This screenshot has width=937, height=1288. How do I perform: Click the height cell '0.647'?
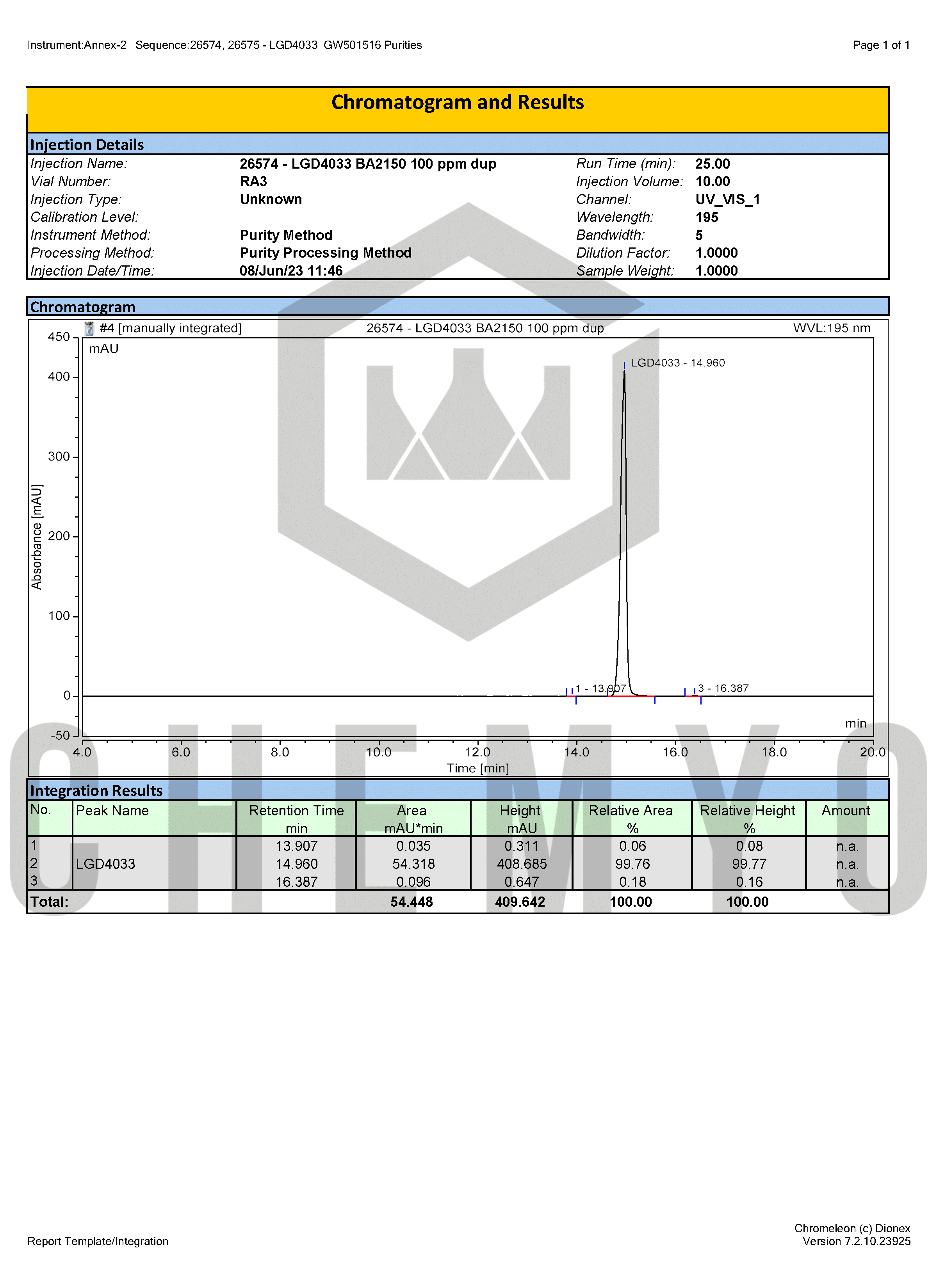(x=522, y=882)
